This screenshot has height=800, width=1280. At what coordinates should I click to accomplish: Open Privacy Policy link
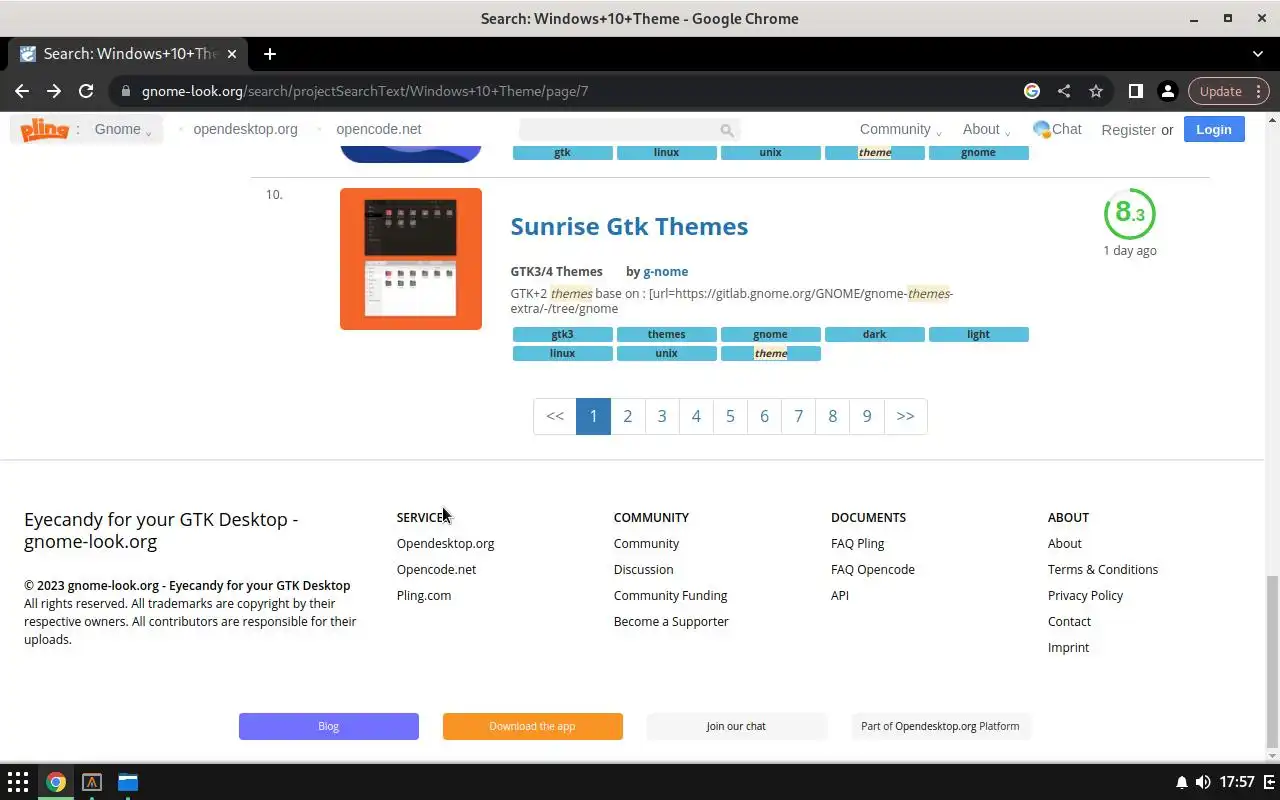1085,595
